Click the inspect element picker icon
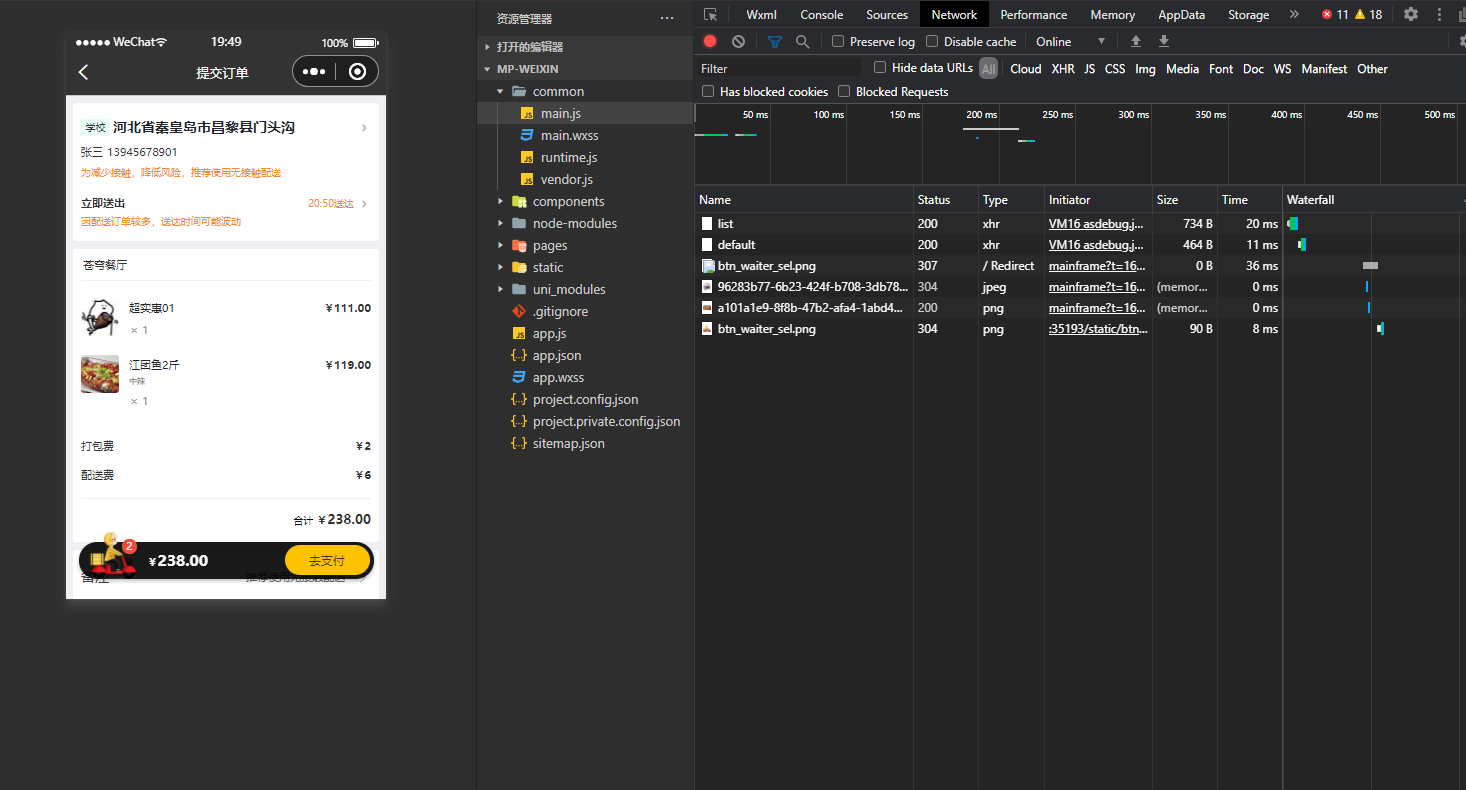 pos(710,15)
